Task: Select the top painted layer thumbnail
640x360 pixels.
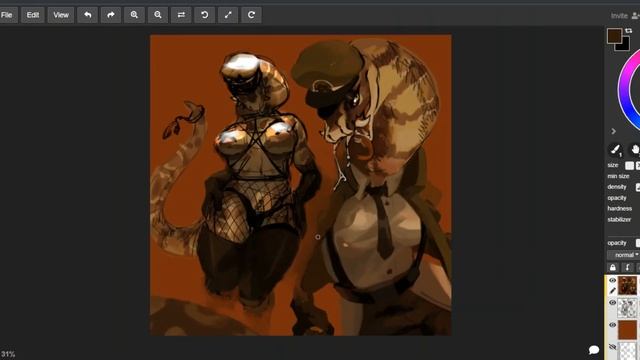Action: [627, 285]
